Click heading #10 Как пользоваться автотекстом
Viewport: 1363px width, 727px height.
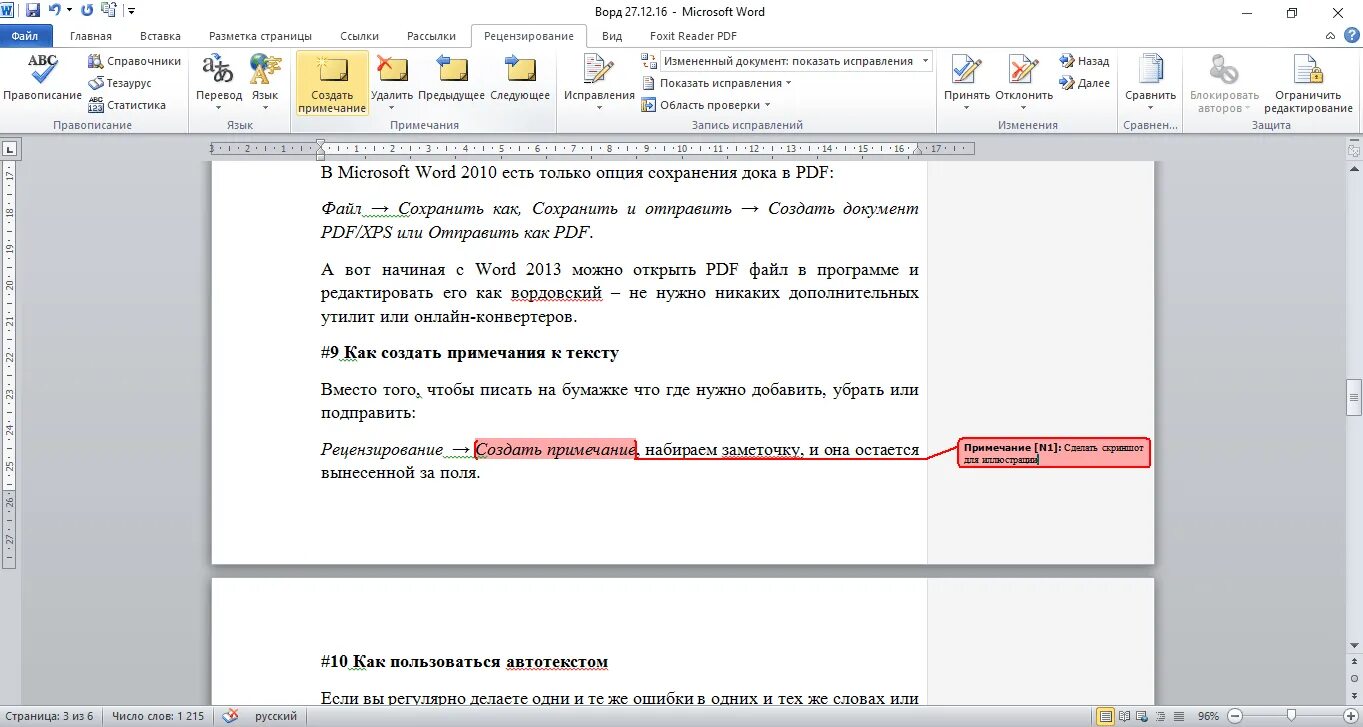point(464,662)
